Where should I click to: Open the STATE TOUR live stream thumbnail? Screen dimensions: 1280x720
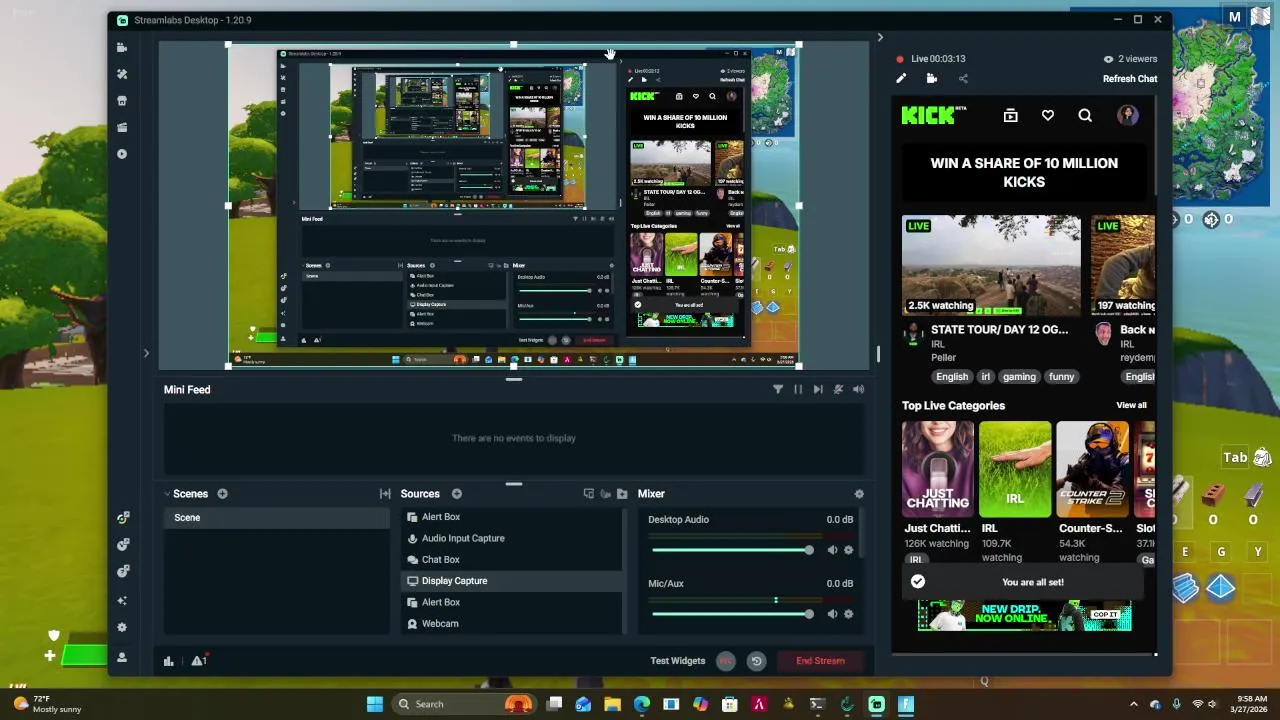[x=991, y=266]
